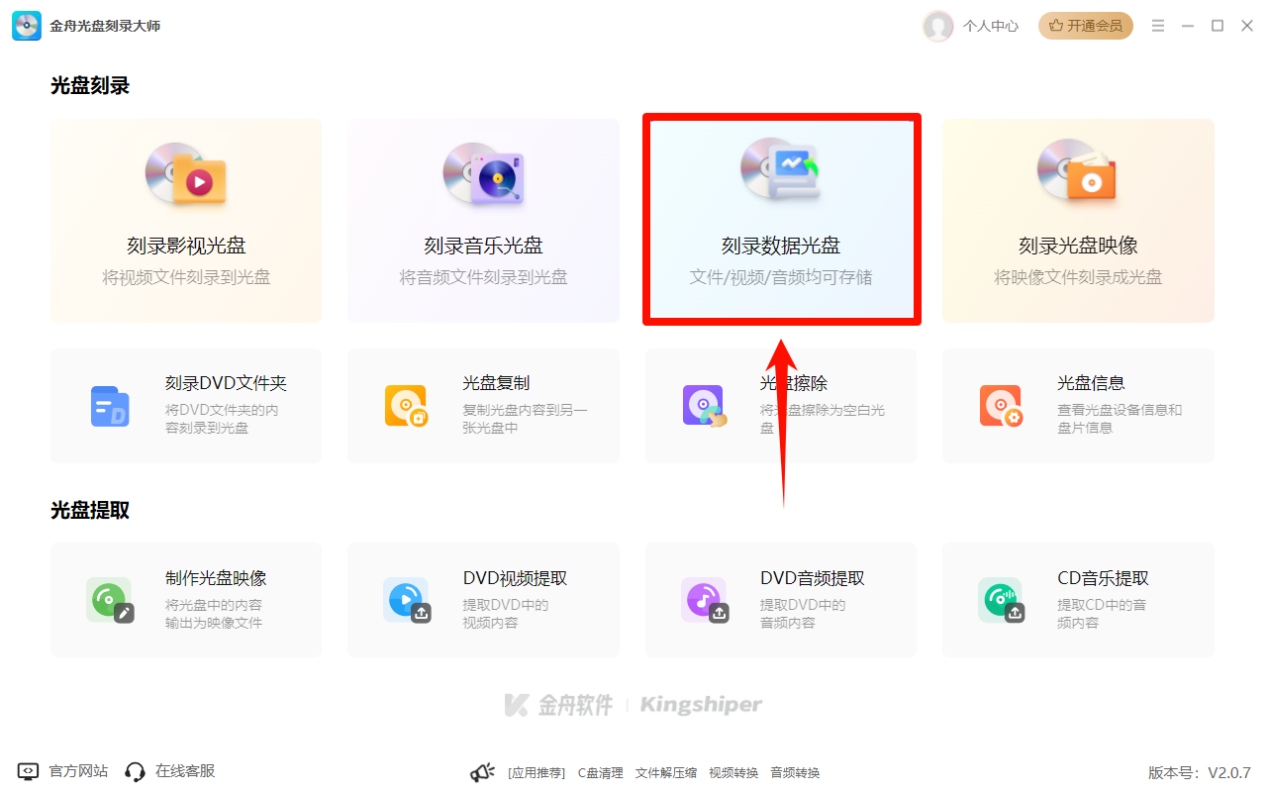Click the DVD音频提取 purple music icon

pyautogui.click(x=704, y=600)
